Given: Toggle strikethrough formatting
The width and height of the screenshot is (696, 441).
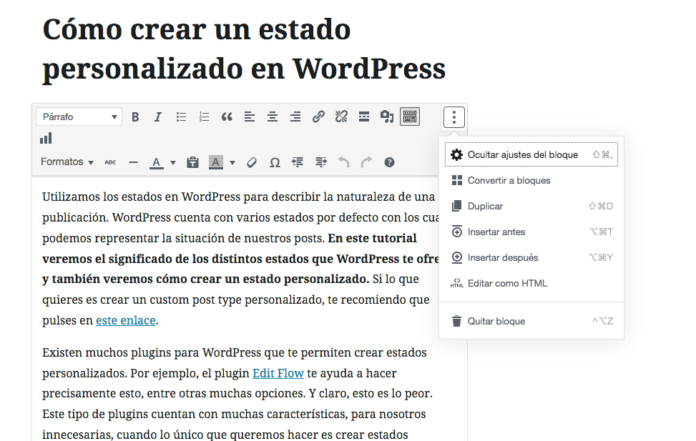Looking at the screenshot, I should 110,161.
